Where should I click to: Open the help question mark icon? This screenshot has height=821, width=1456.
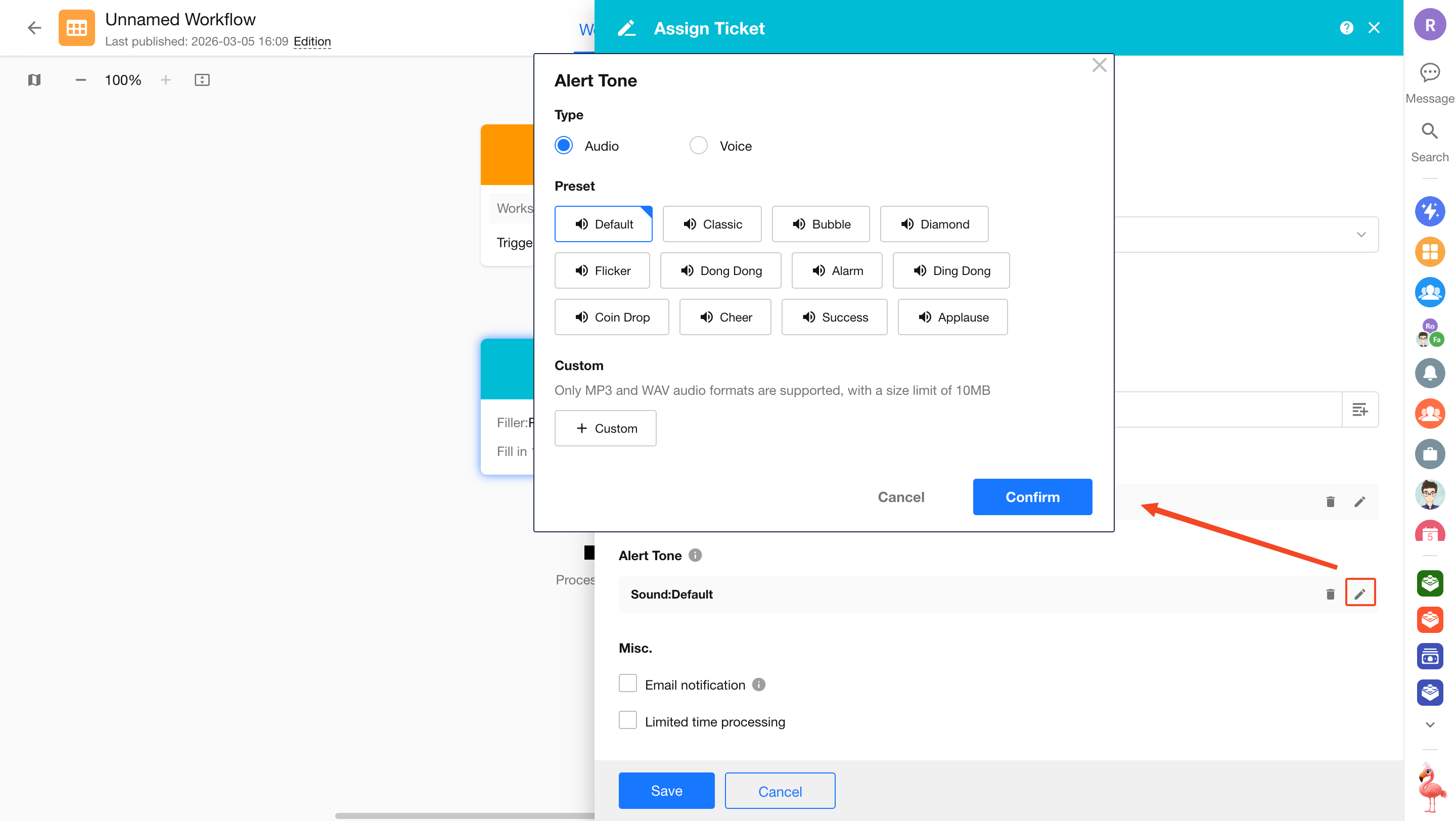[1346, 28]
